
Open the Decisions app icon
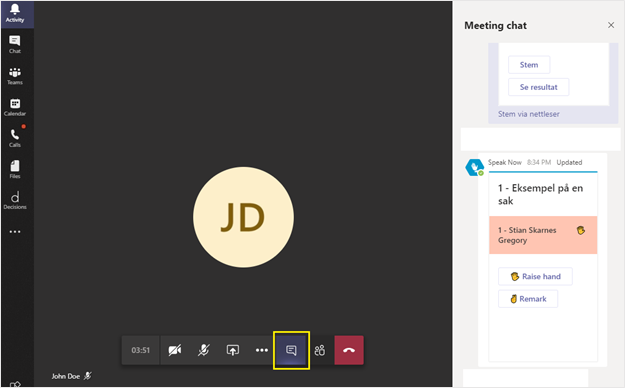pyautogui.click(x=15, y=200)
